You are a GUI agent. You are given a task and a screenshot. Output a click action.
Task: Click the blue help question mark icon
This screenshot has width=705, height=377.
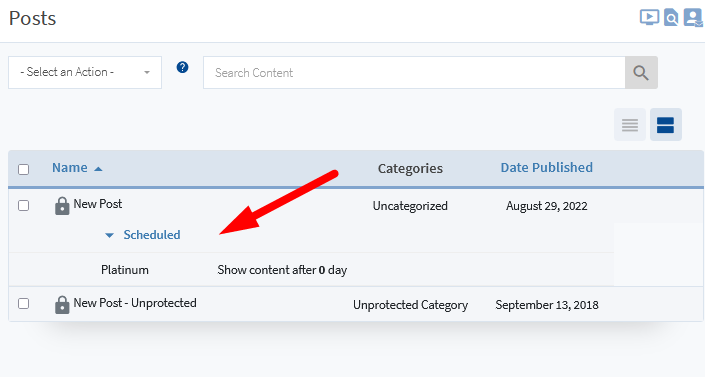(x=182, y=67)
